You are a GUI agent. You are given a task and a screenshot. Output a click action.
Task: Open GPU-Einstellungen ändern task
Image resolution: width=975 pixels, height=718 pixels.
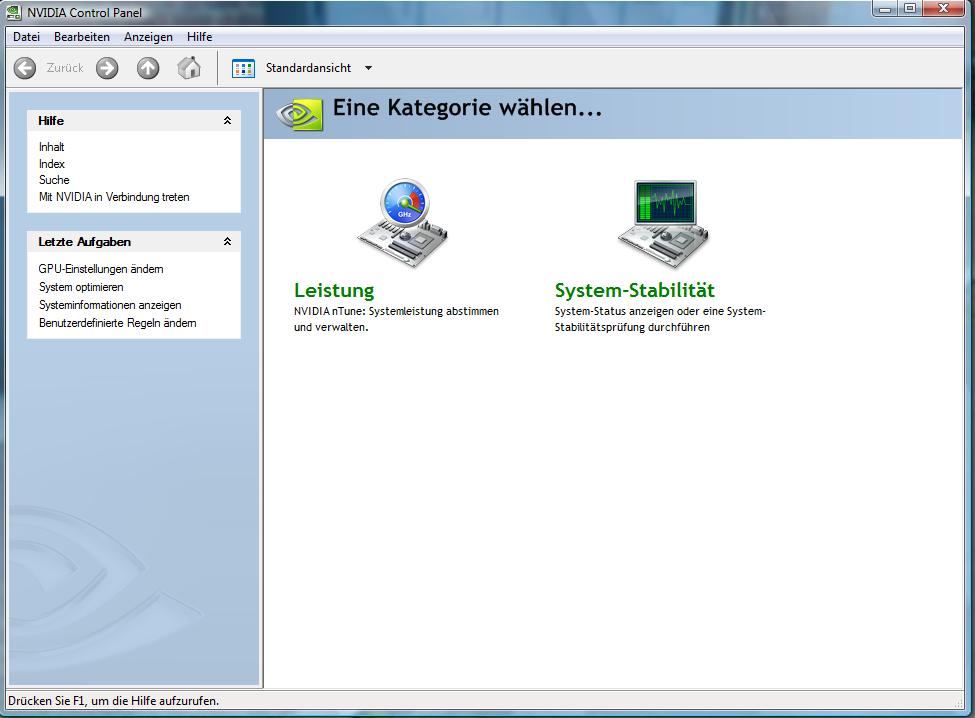click(x=101, y=269)
